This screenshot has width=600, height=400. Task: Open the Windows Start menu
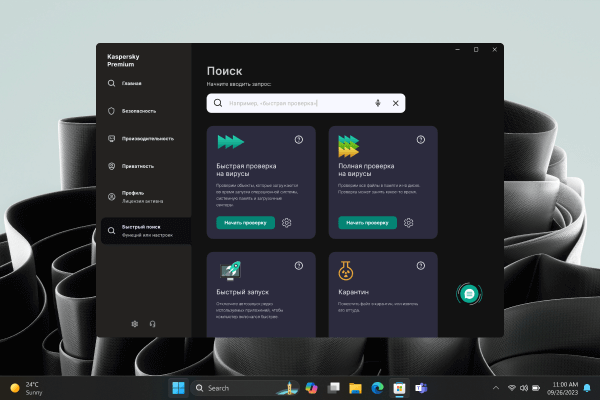(178, 388)
